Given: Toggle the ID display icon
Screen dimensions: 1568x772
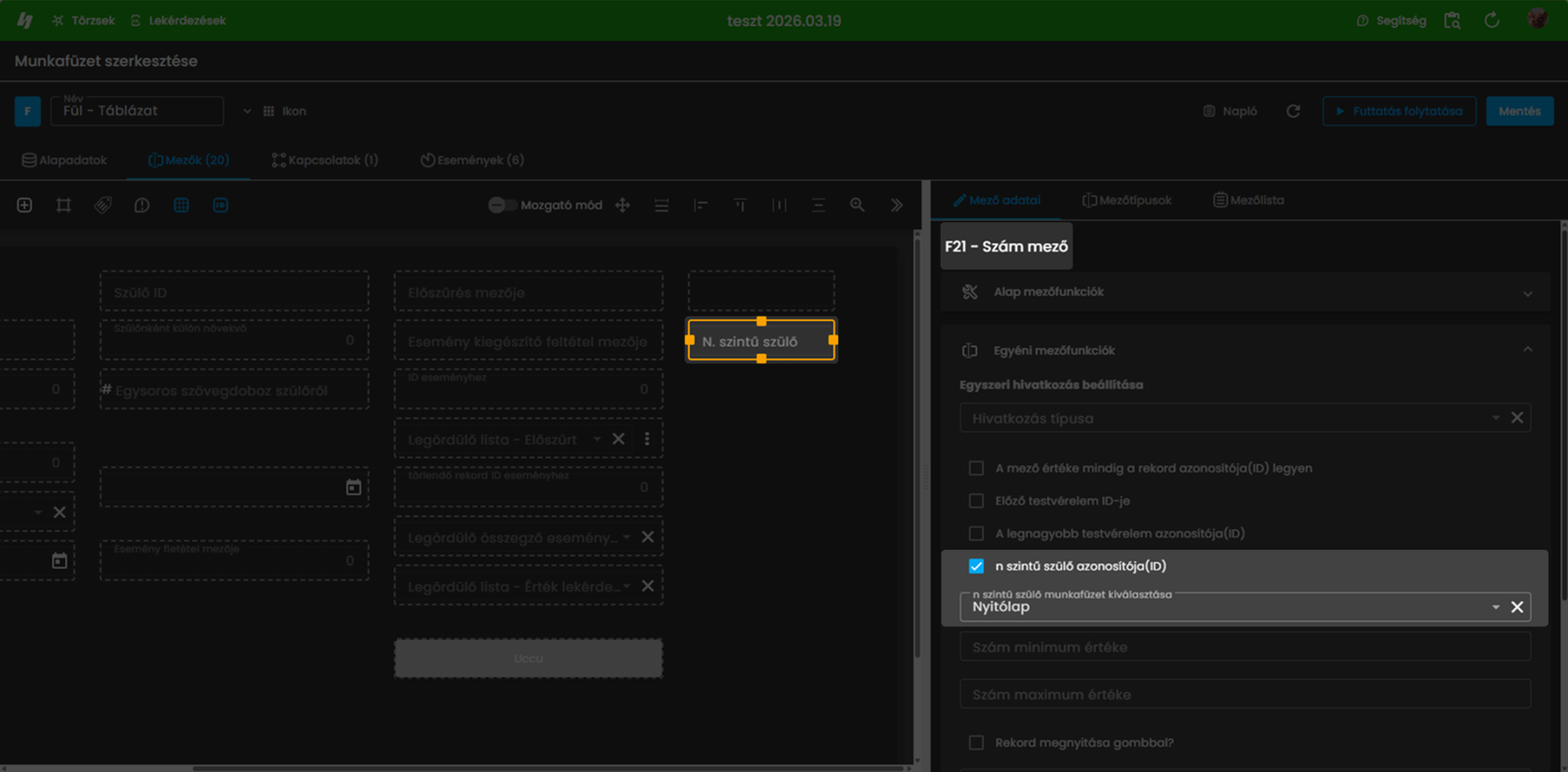Looking at the screenshot, I should [220, 205].
